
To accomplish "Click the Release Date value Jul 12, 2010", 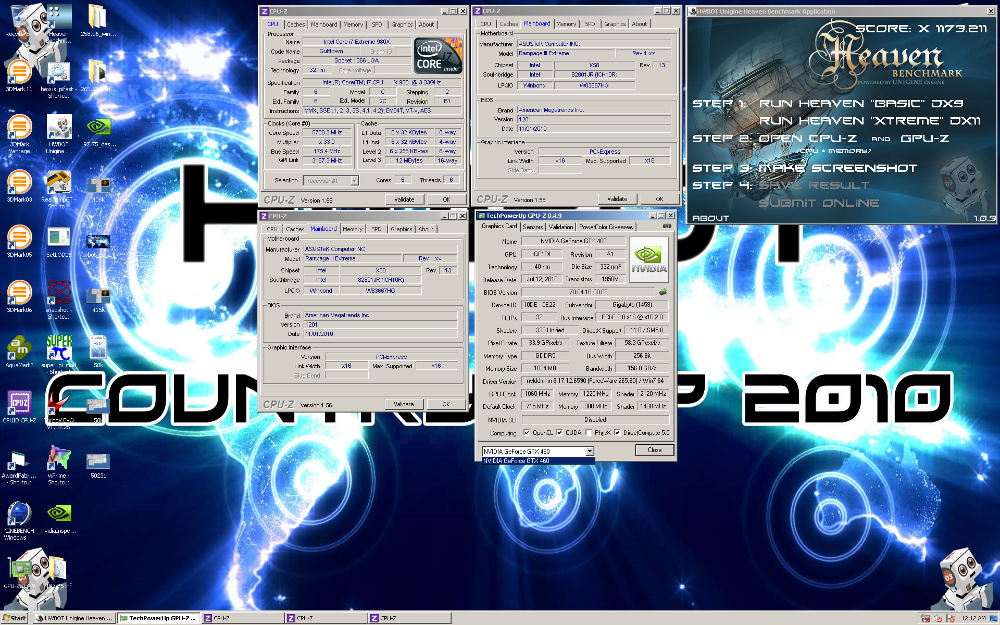I will click(x=541, y=279).
